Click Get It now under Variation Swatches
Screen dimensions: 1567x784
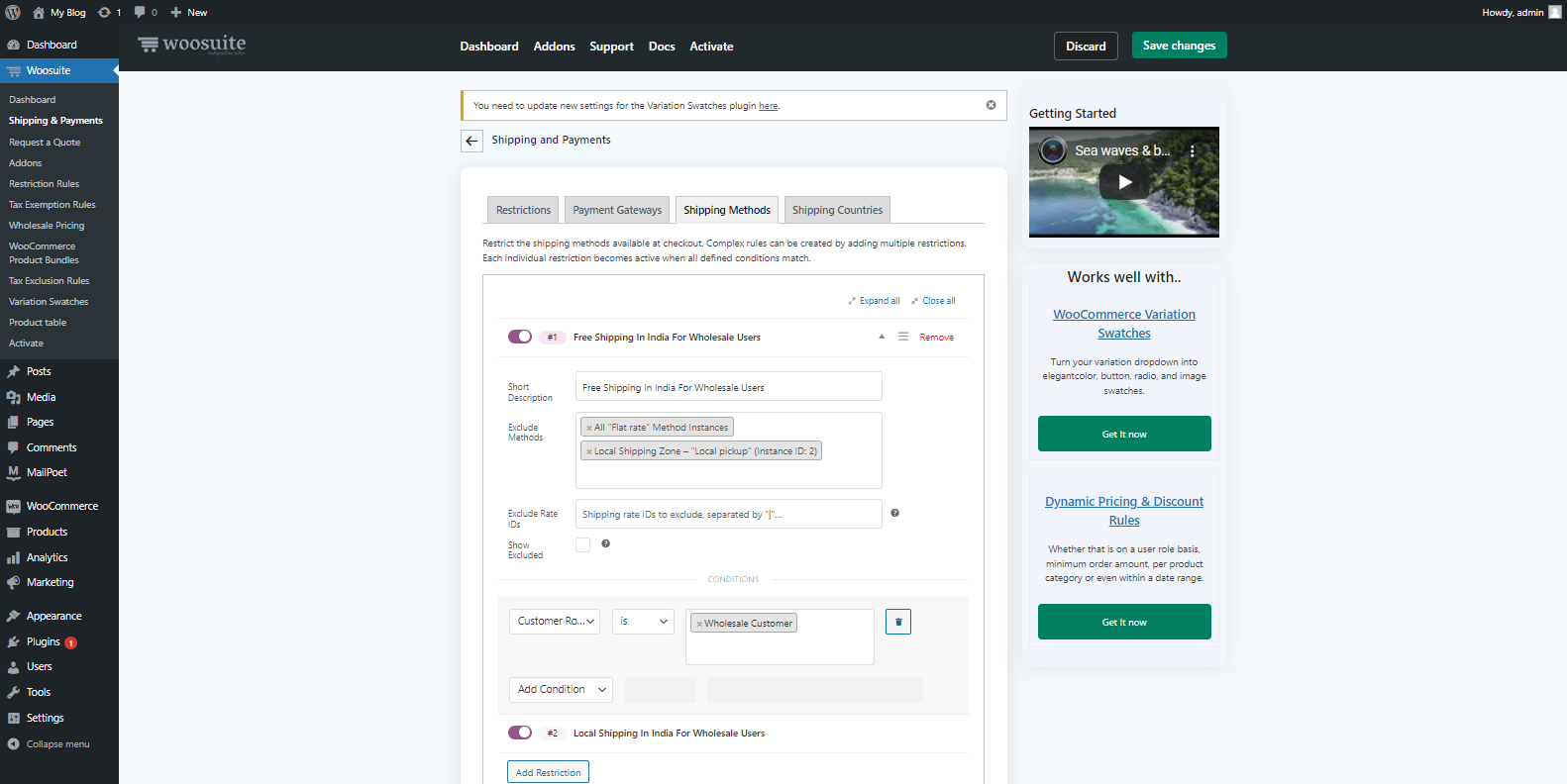click(x=1124, y=434)
